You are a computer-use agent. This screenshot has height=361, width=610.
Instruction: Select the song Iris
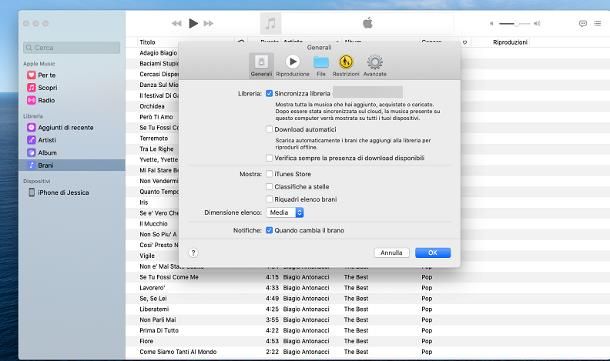pyautogui.click(x=144, y=202)
